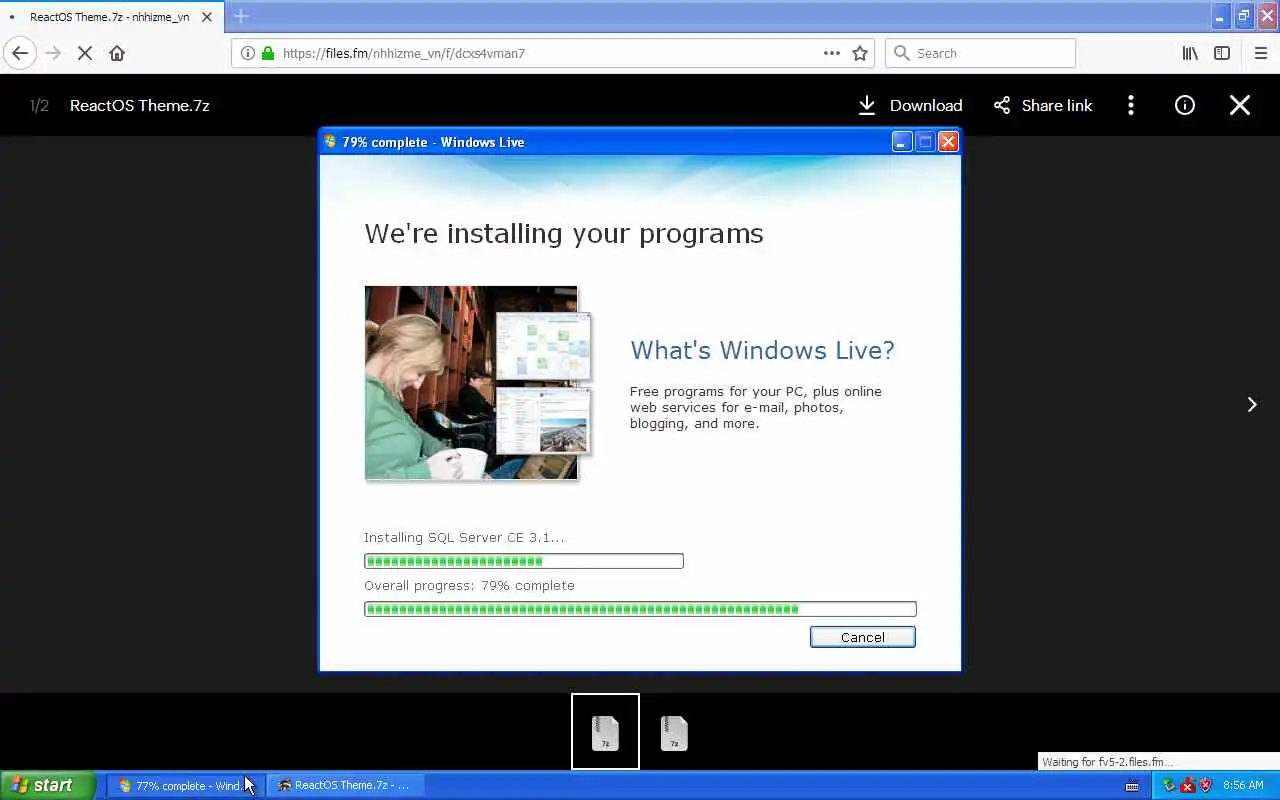
Task: Select the ReactOS Theme.7z browser tab
Action: click(x=112, y=17)
